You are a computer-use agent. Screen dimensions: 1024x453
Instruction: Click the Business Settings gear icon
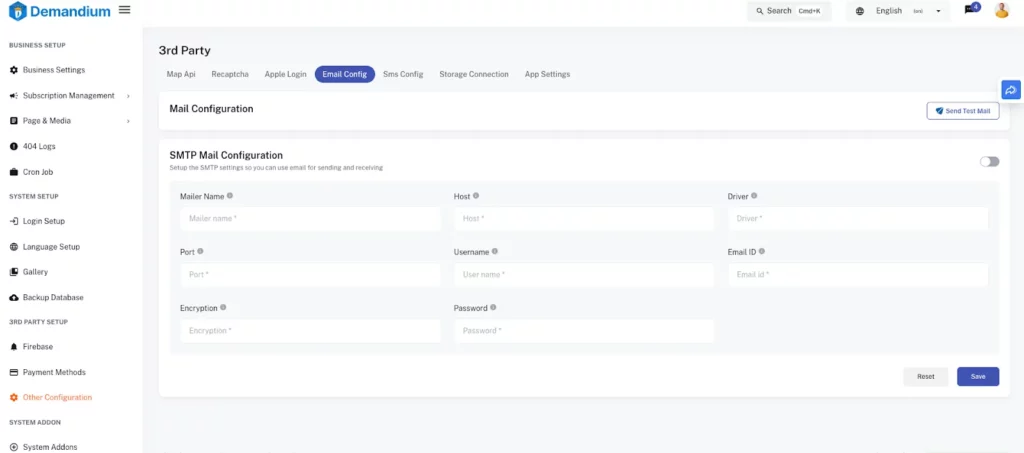[14, 70]
